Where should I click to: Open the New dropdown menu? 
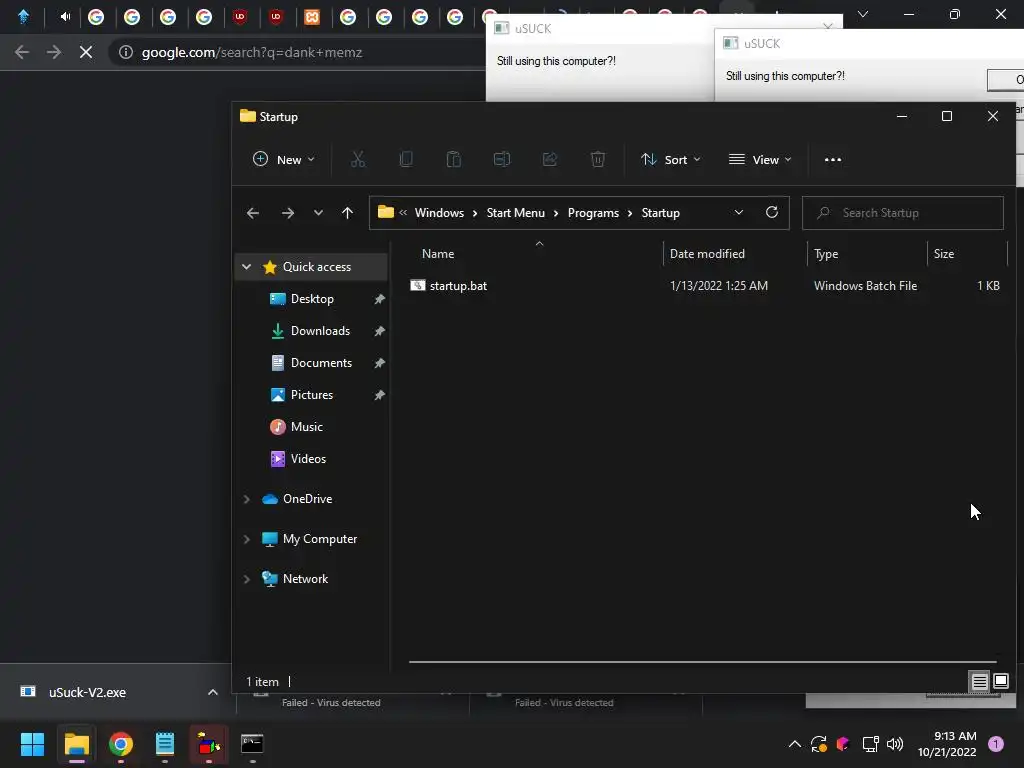[283, 160]
